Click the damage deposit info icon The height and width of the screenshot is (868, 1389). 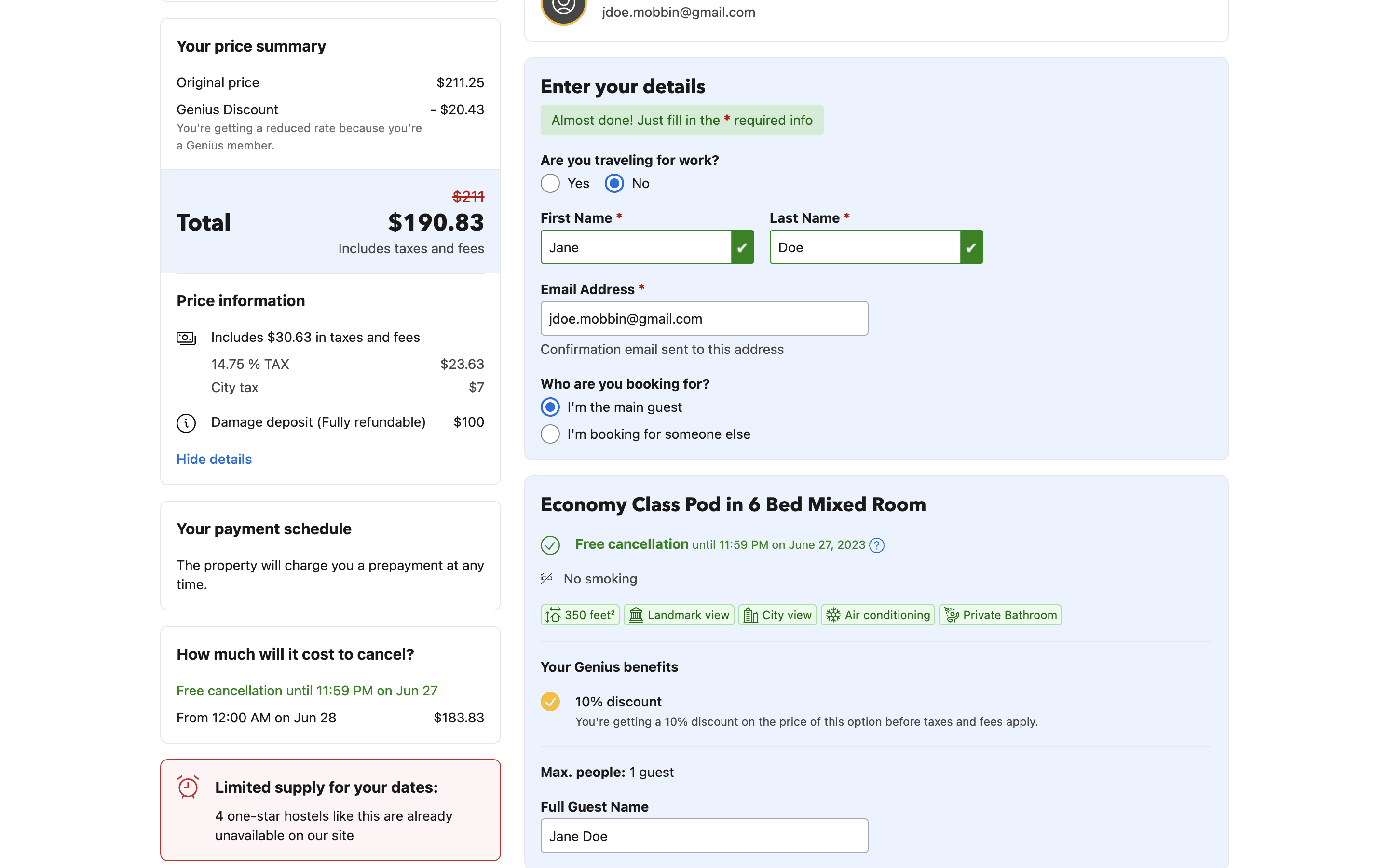(x=186, y=422)
